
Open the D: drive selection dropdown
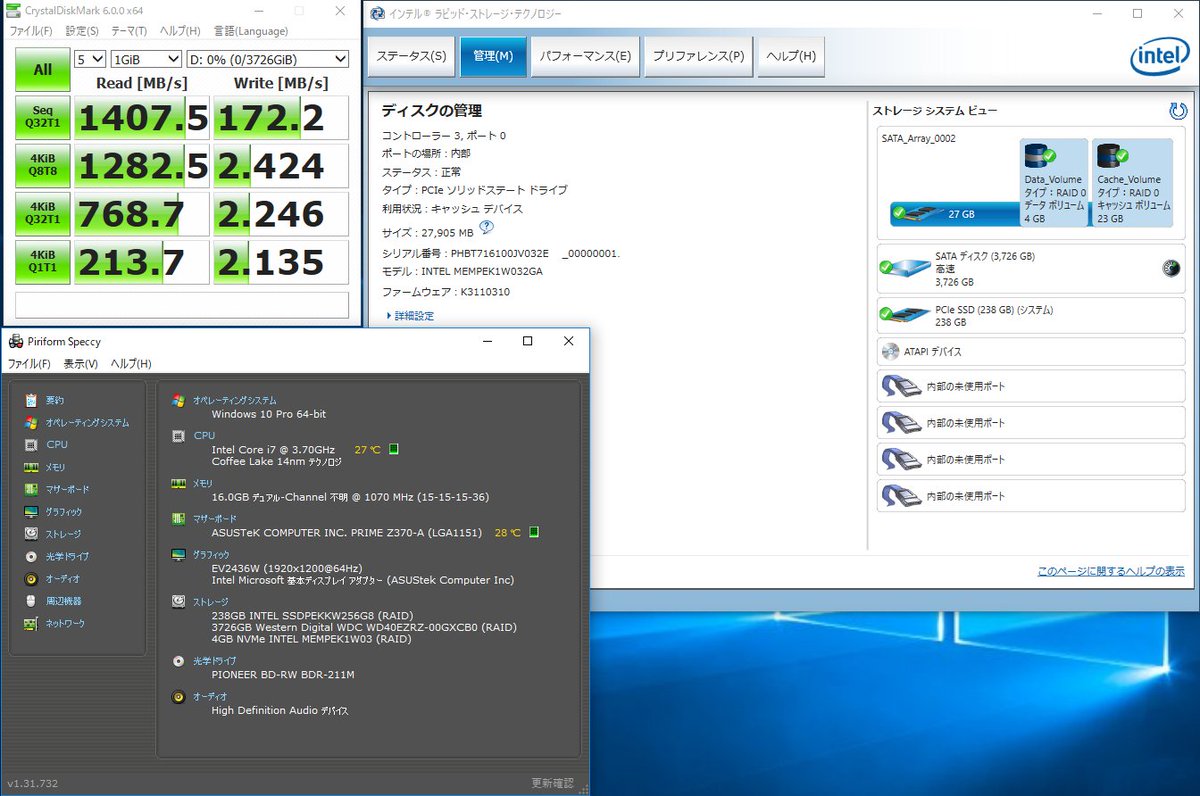[x=268, y=59]
